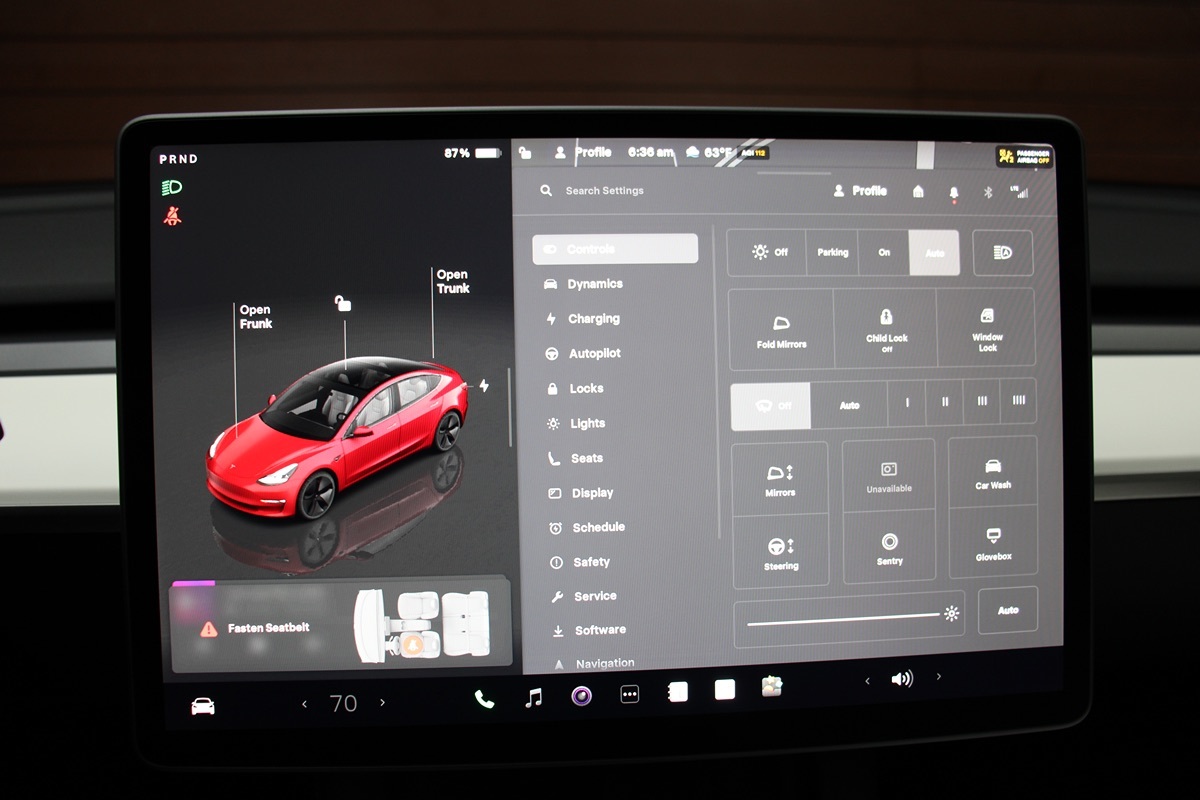Open the music app icon
Image resolution: width=1200 pixels, height=800 pixels.
click(534, 698)
